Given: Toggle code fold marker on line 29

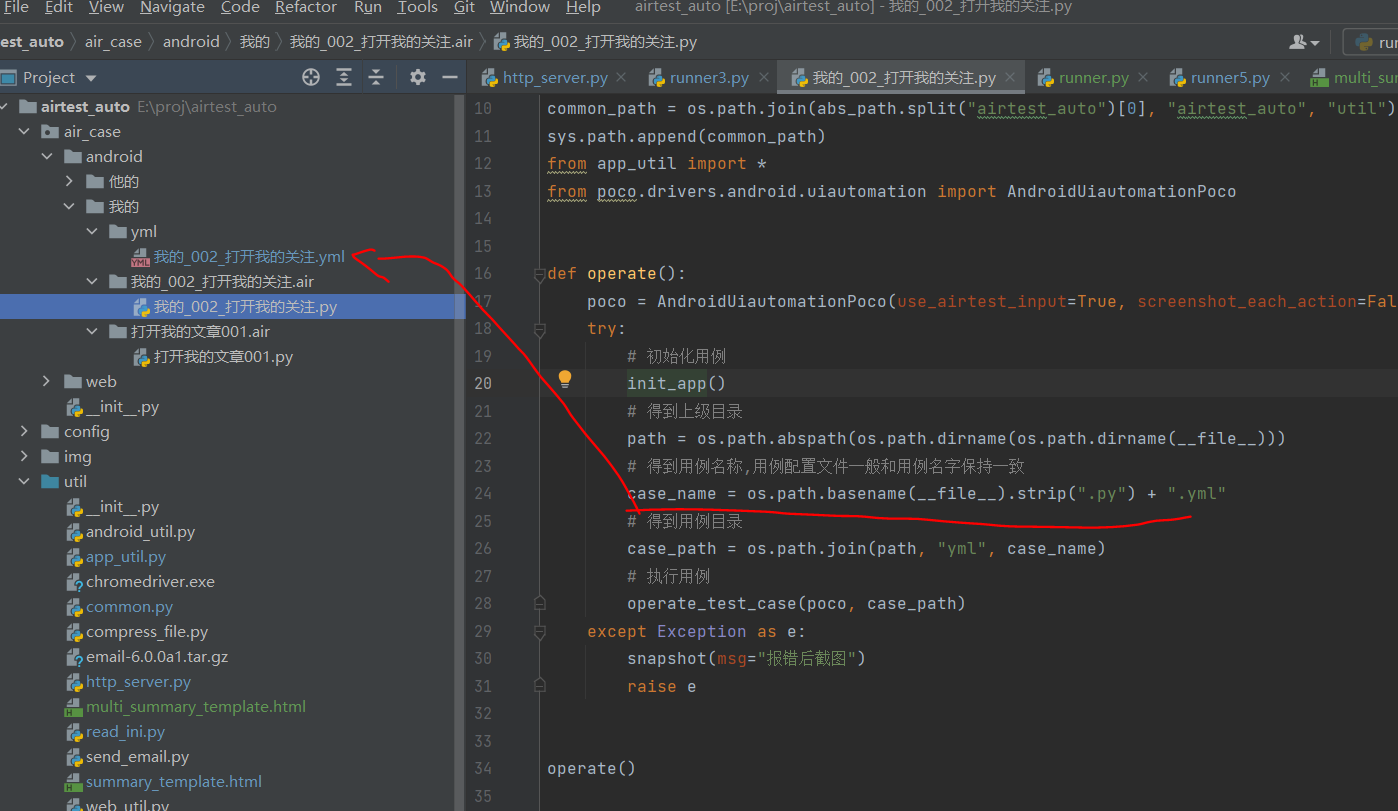Looking at the screenshot, I should 539,631.
